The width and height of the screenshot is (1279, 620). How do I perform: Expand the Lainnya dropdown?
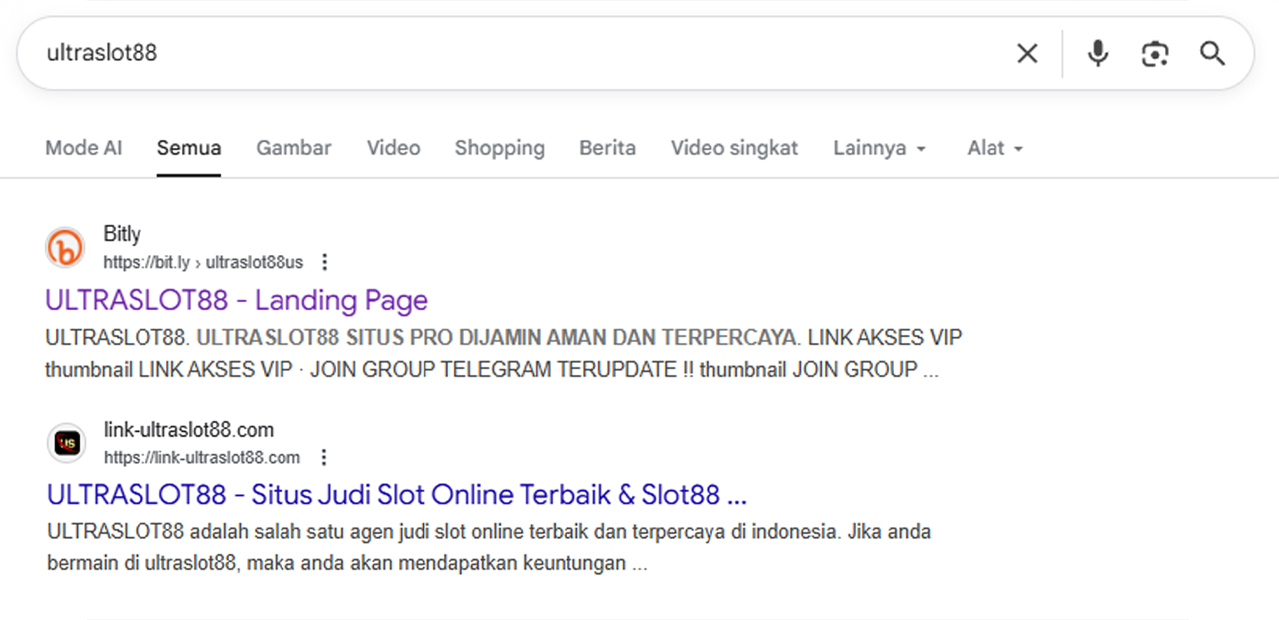pos(880,148)
